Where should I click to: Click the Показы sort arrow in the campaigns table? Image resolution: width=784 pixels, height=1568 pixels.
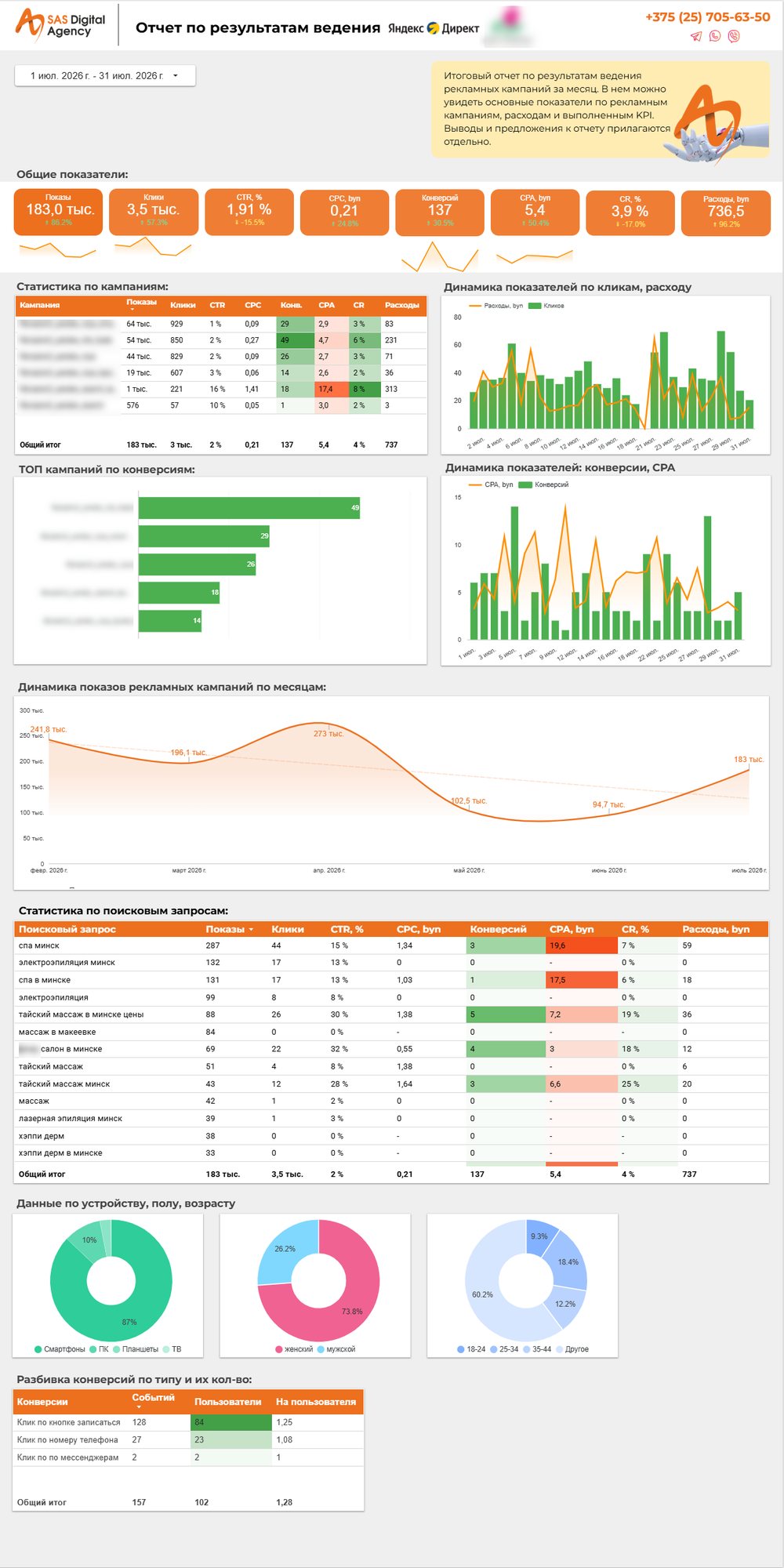[x=131, y=310]
